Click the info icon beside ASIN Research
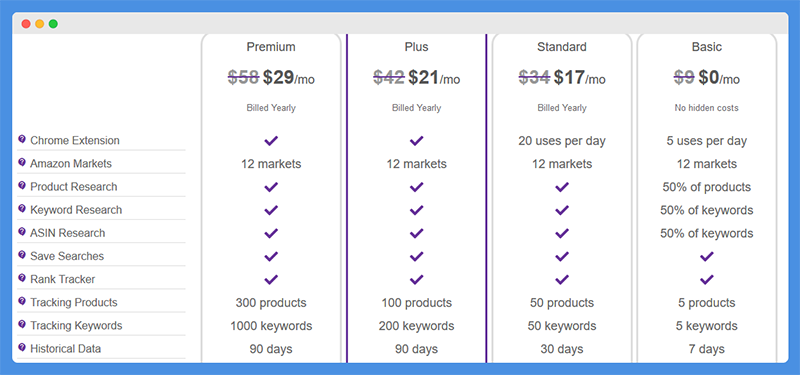The image size is (800, 375). pos(22,232)
